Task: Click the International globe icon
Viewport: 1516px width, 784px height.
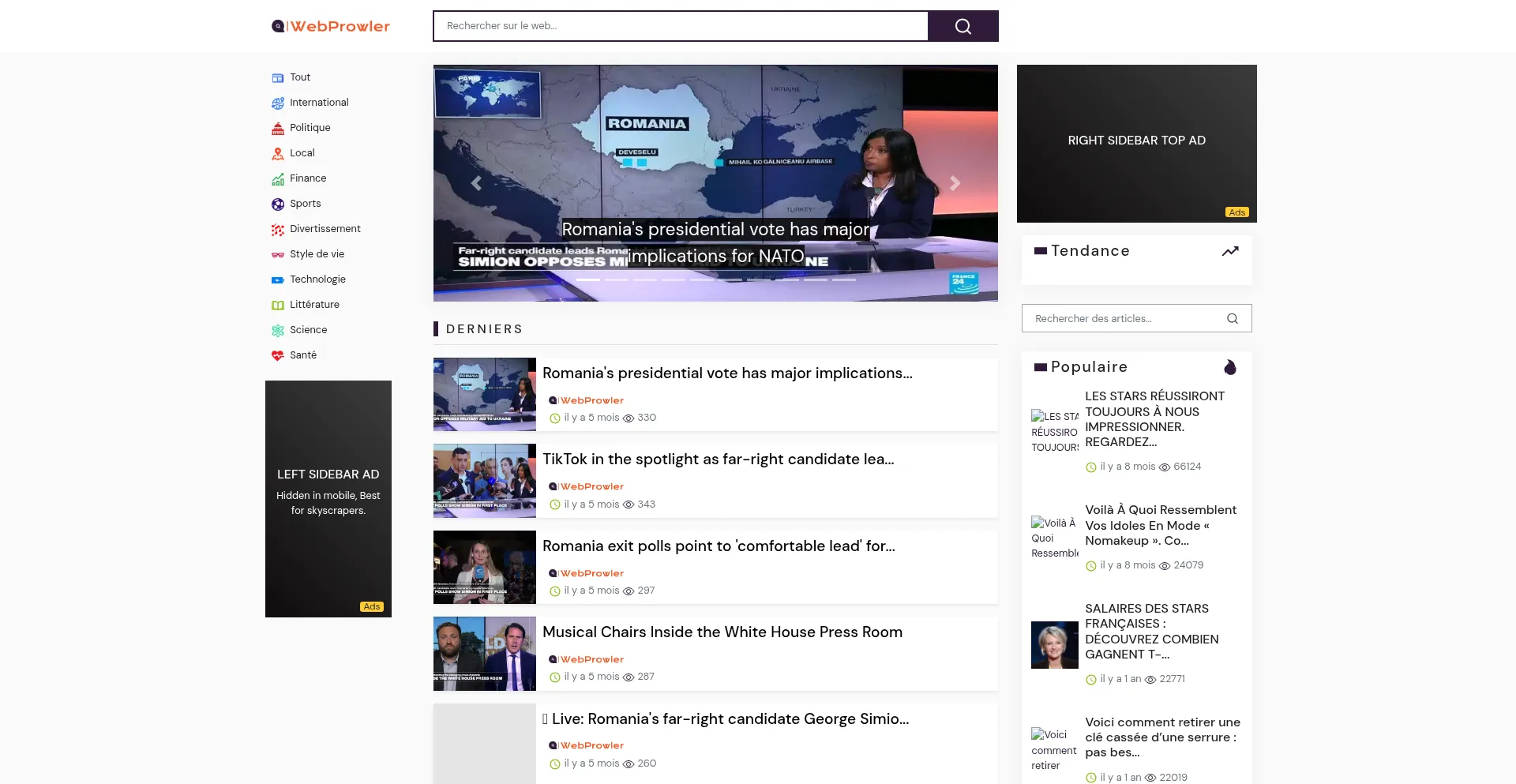Action: point(278,103)
